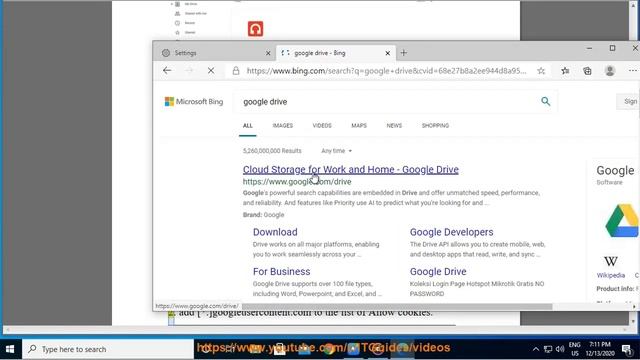Click the Wikipedia W icon

[x=611, y=261]
